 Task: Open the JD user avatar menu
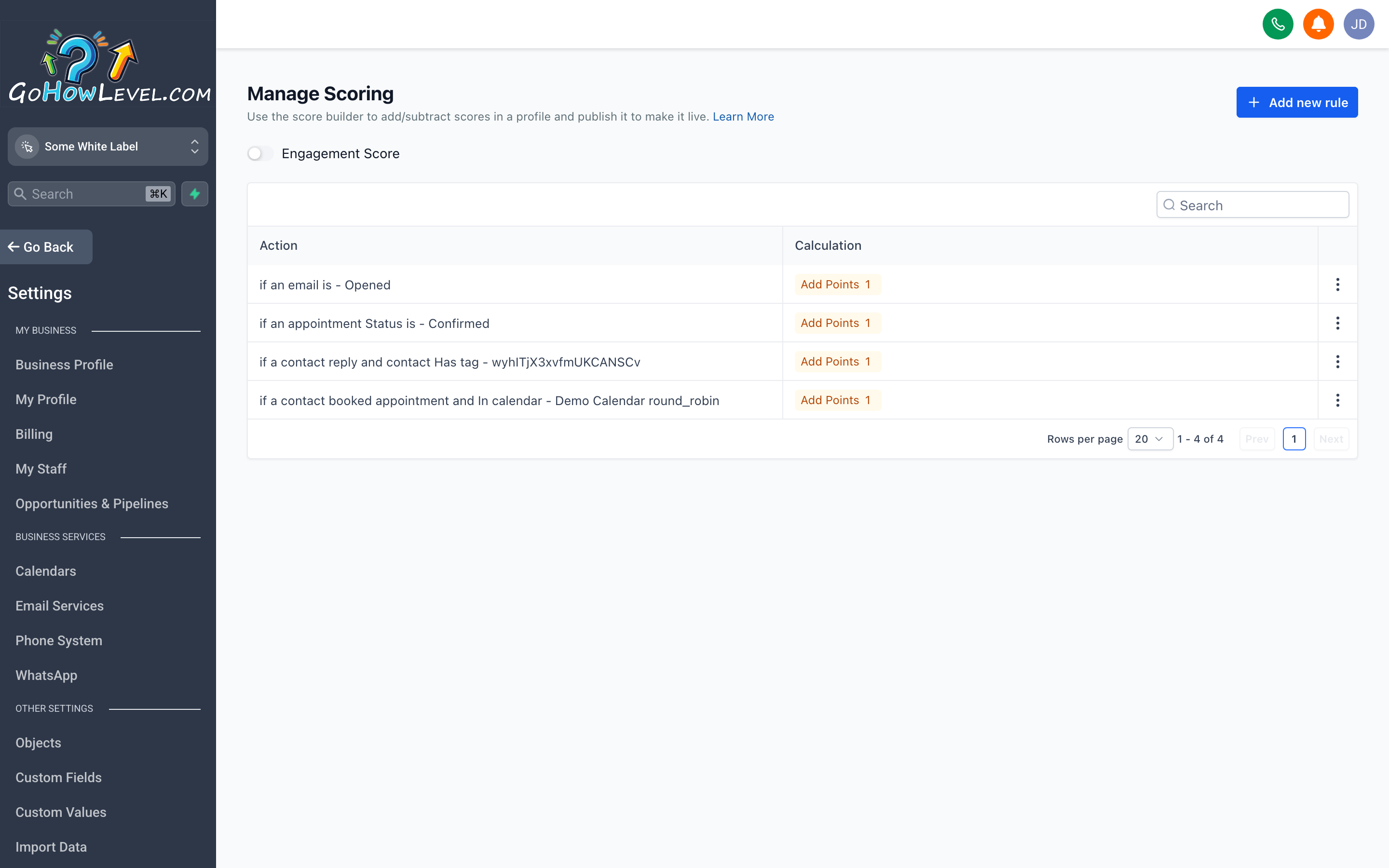pyautogui.click(x=1359, y=24)
